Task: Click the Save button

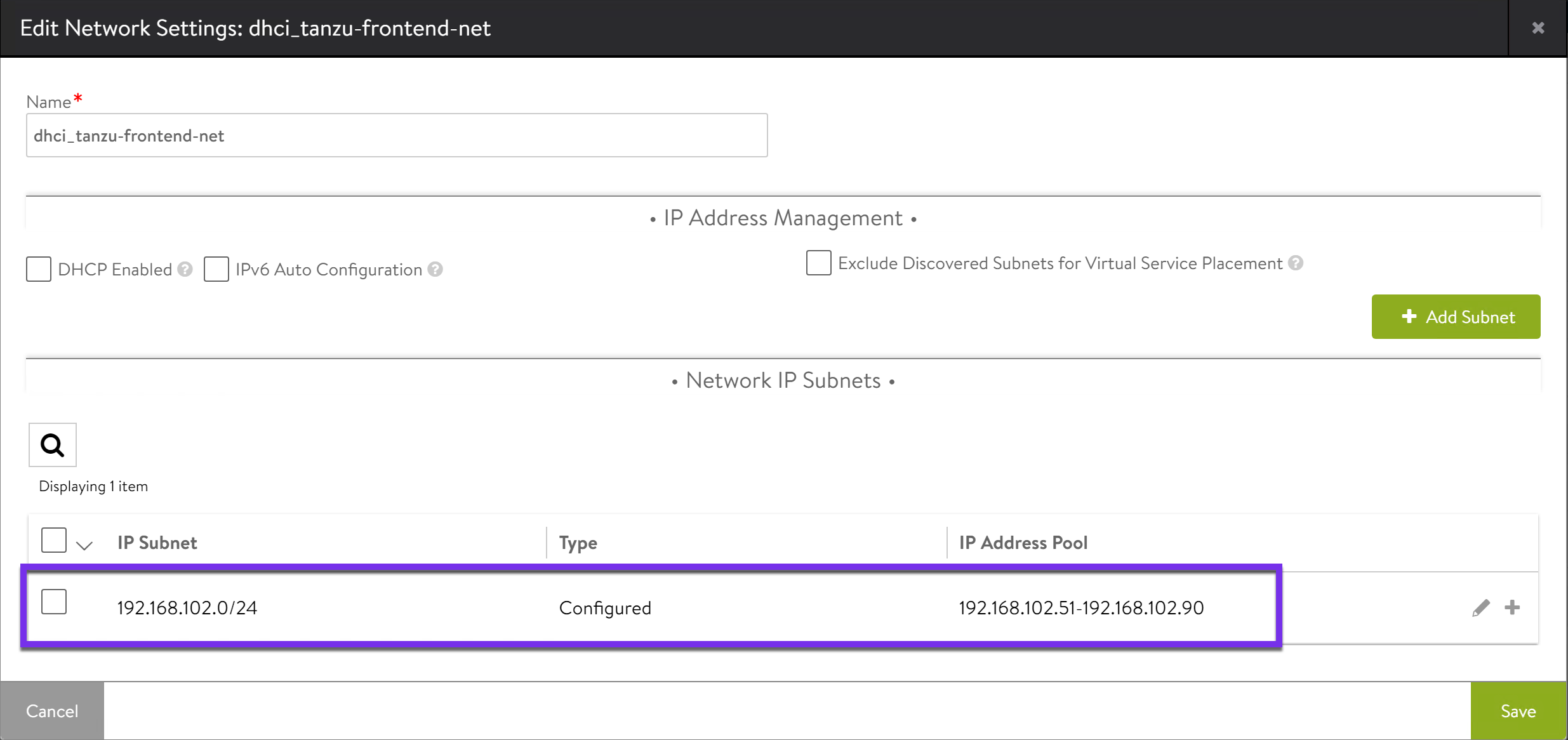Action: coord(1518,711)
